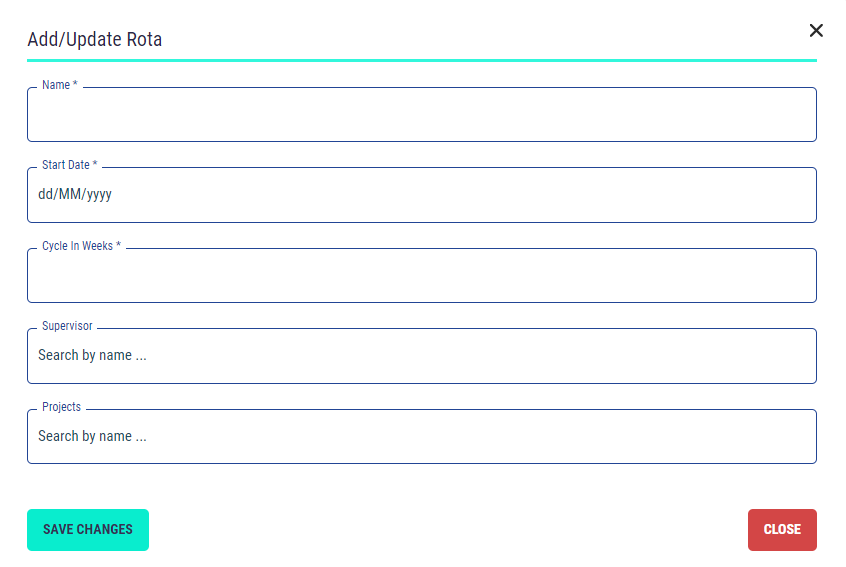Click into the Name input field
Viewport: 846px width, 567px height.
pos(421,115)
